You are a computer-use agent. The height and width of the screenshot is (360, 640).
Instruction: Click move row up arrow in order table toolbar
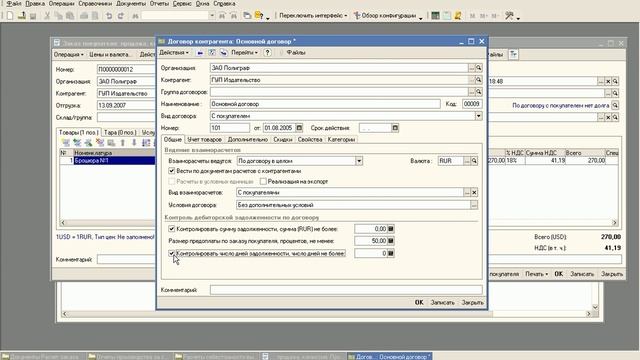tap(122, 143)
